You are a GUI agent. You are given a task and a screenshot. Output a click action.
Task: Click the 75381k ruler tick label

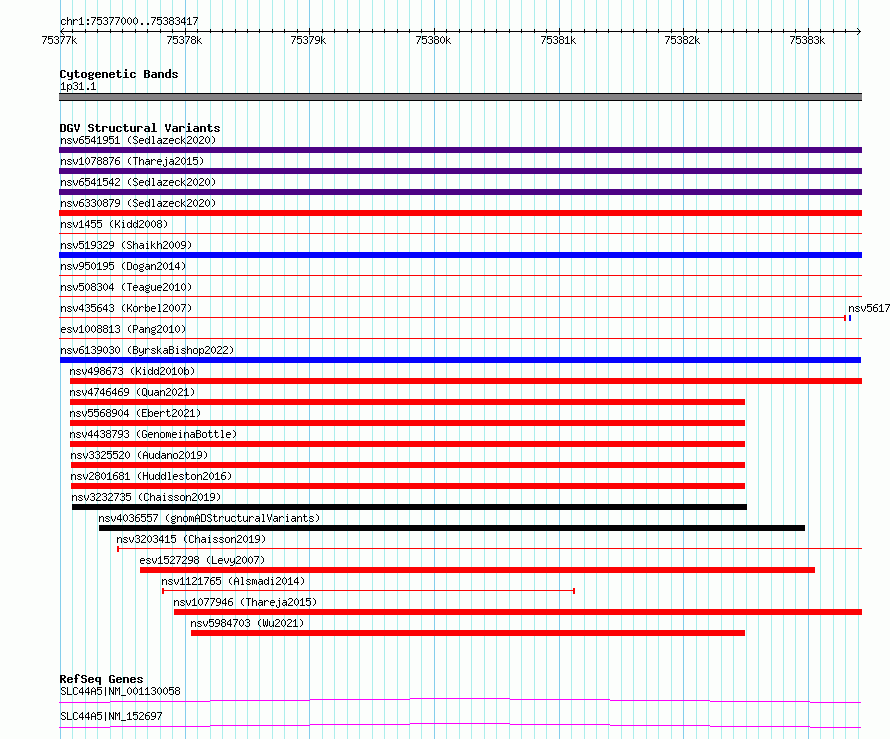[x=558, y=40]
